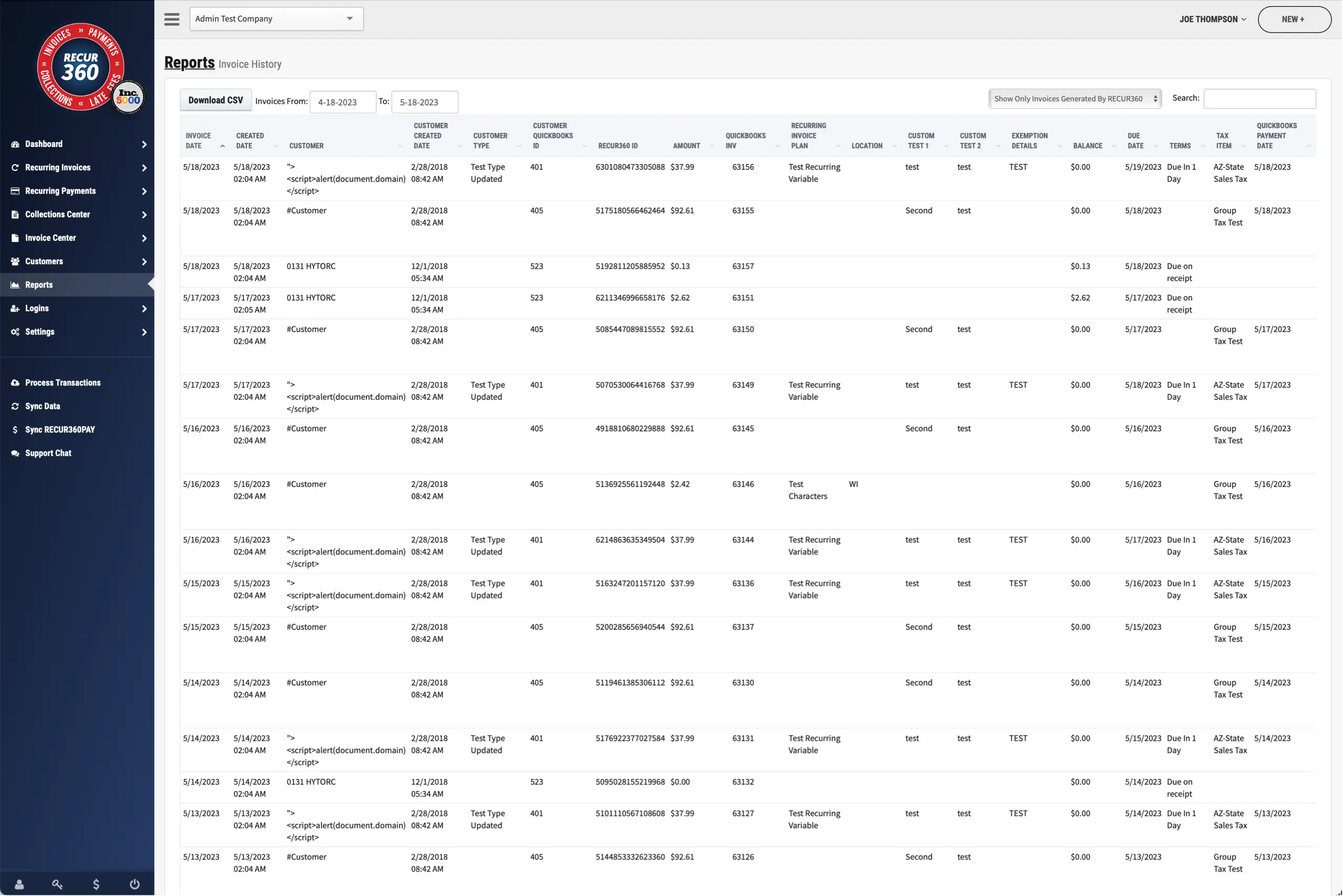Click Support Chat link
Screen dimensions: 1343x896
coord(48,453)
